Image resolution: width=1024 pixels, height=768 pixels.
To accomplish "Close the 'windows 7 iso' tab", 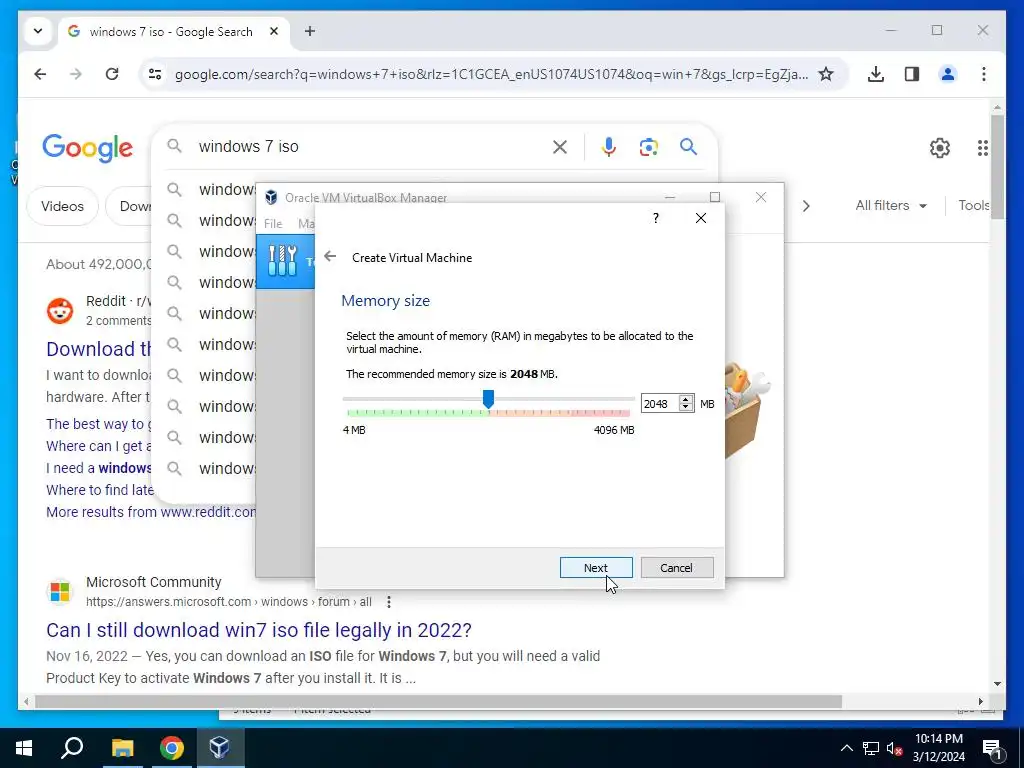I will click(274, 31).
